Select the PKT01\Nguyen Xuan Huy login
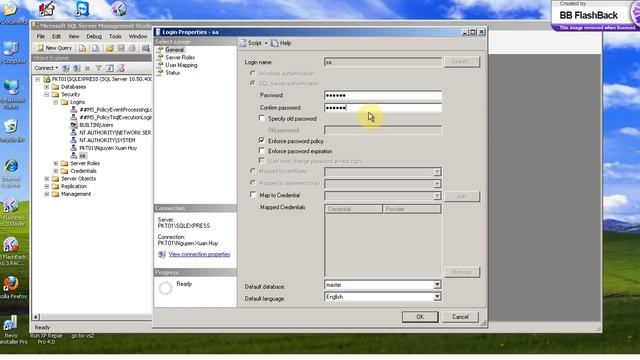This screenshot has width=640, height=360. point(108,148)
